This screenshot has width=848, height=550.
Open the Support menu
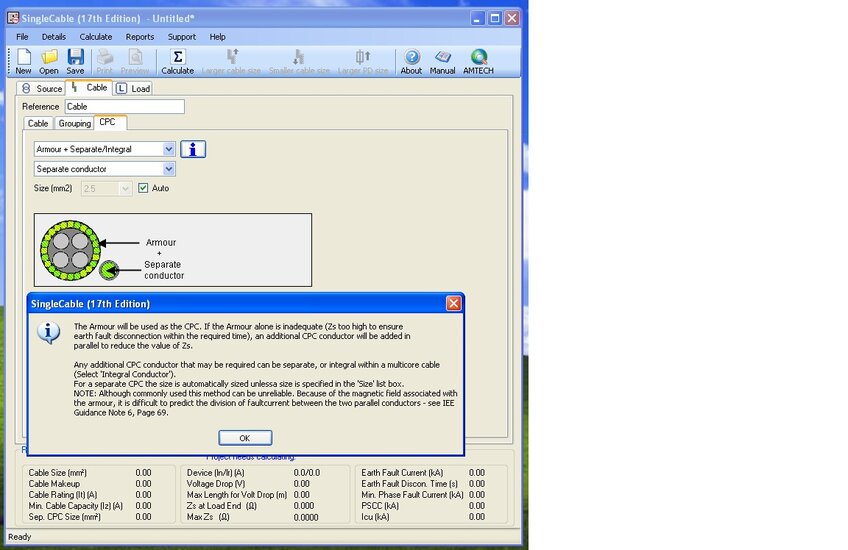point(182,37)
